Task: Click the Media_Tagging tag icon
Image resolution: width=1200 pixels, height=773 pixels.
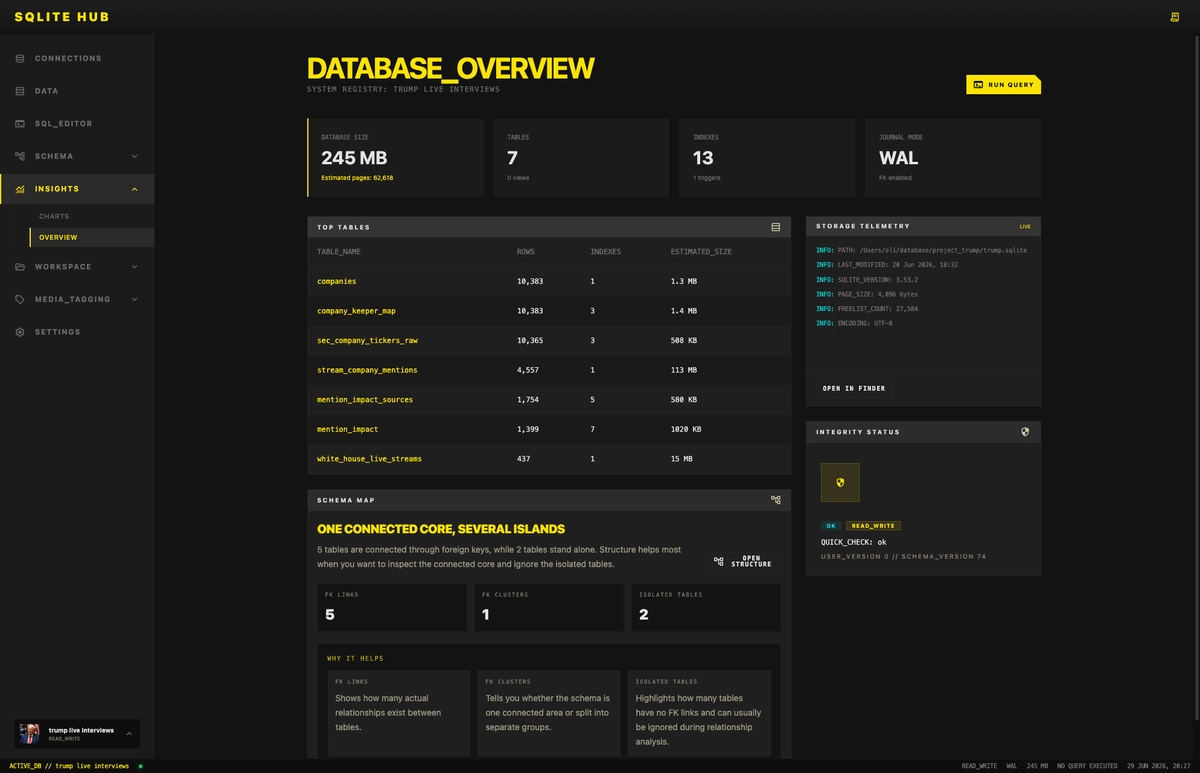Action: pyautogui.click(x=20, y=299)
